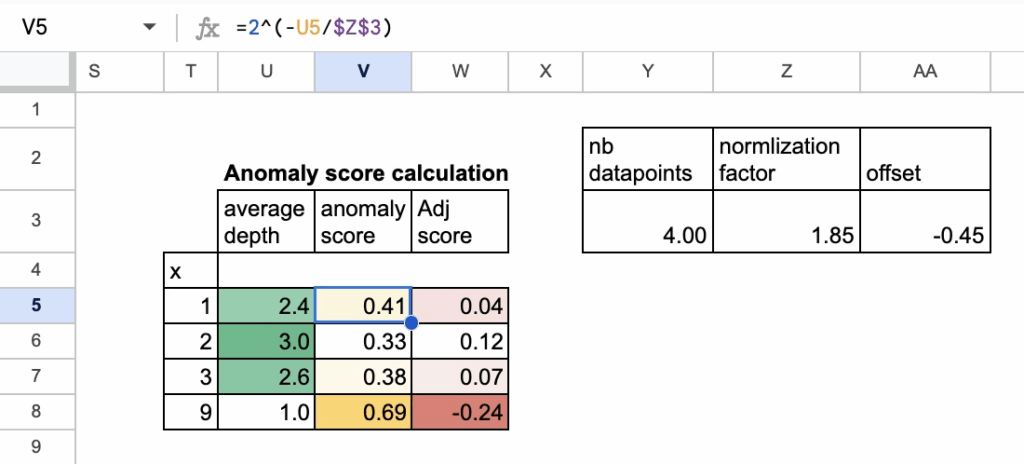
Task: Select column U header
Action: [x=266, y=70]
